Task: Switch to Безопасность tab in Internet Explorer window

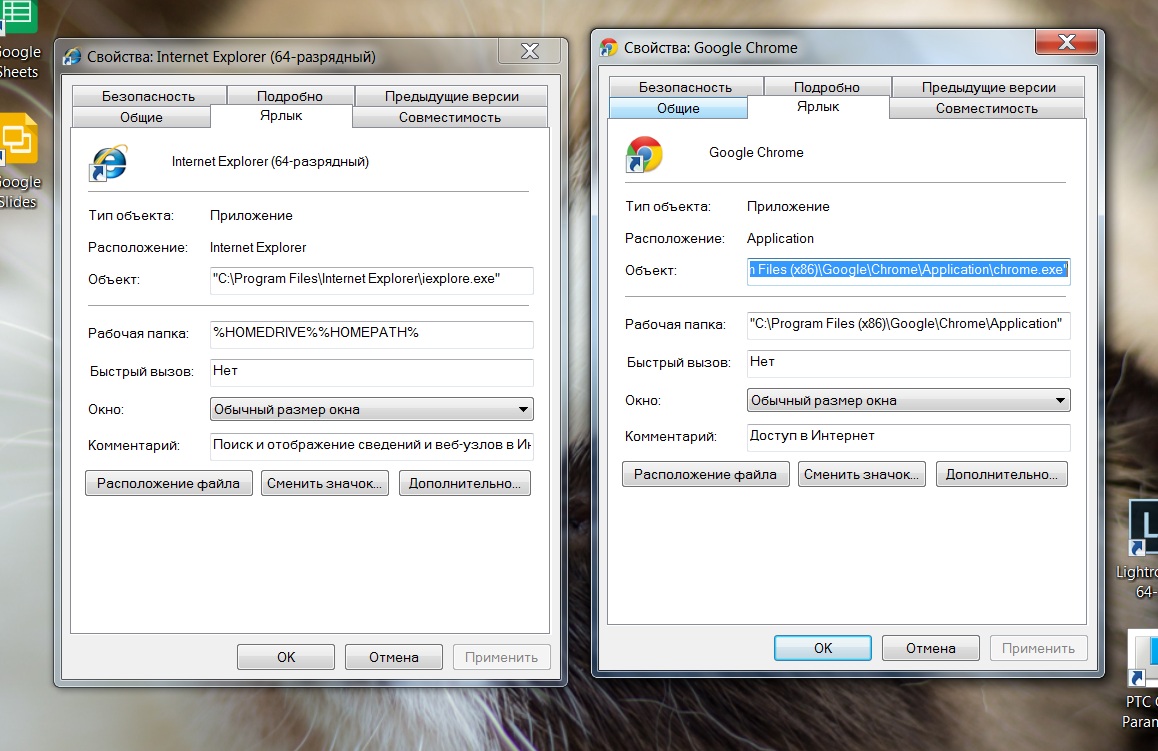Action: 148,96
